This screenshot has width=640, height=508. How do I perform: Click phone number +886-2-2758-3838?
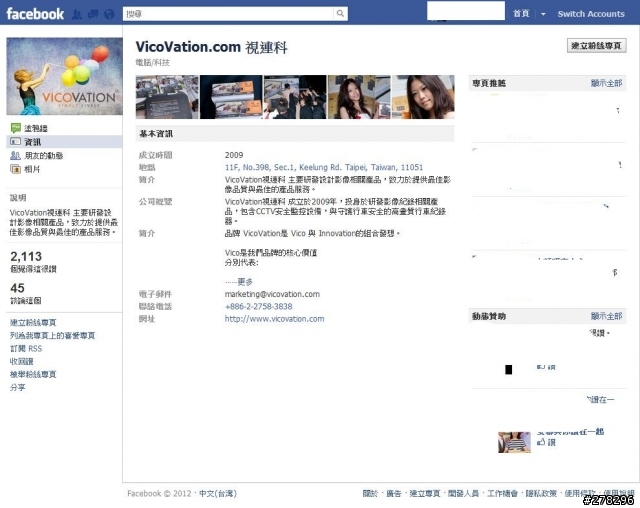(x=258, y=306)
